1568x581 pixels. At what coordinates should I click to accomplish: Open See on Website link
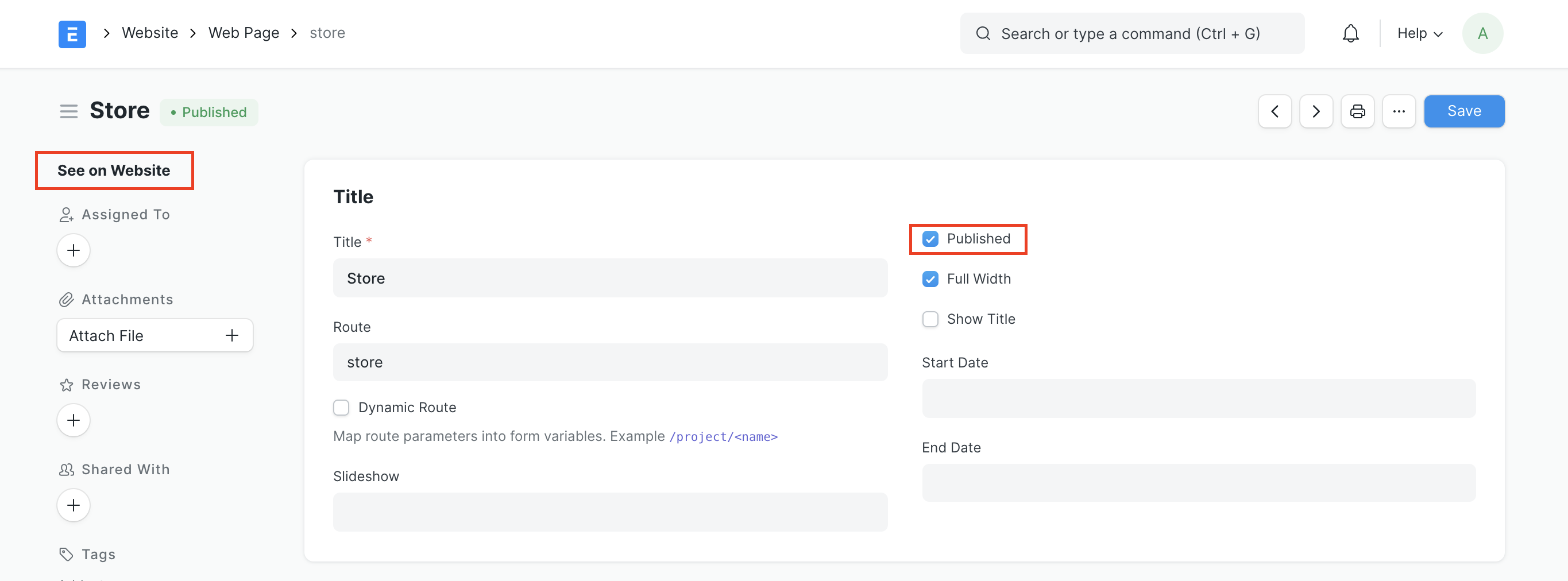114,171
